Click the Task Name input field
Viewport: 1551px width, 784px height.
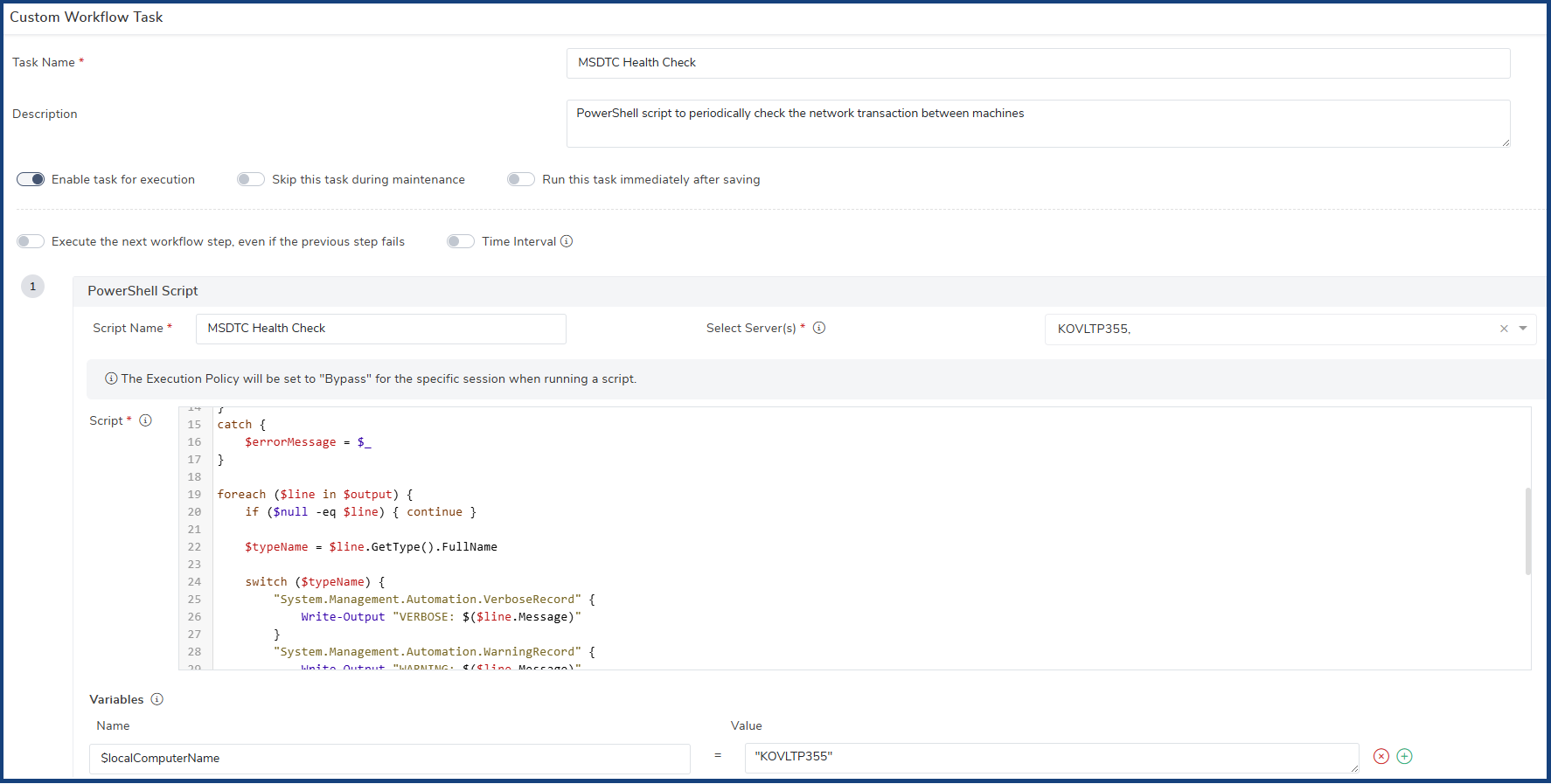pos(1038,63)
